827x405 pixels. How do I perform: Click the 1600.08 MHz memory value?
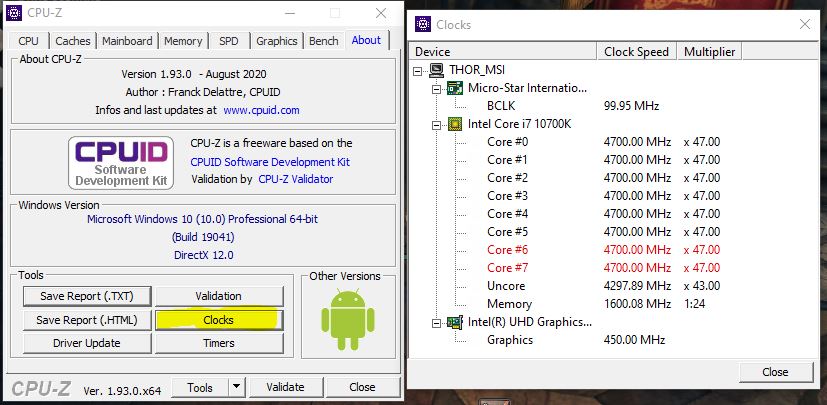point(637,304)
